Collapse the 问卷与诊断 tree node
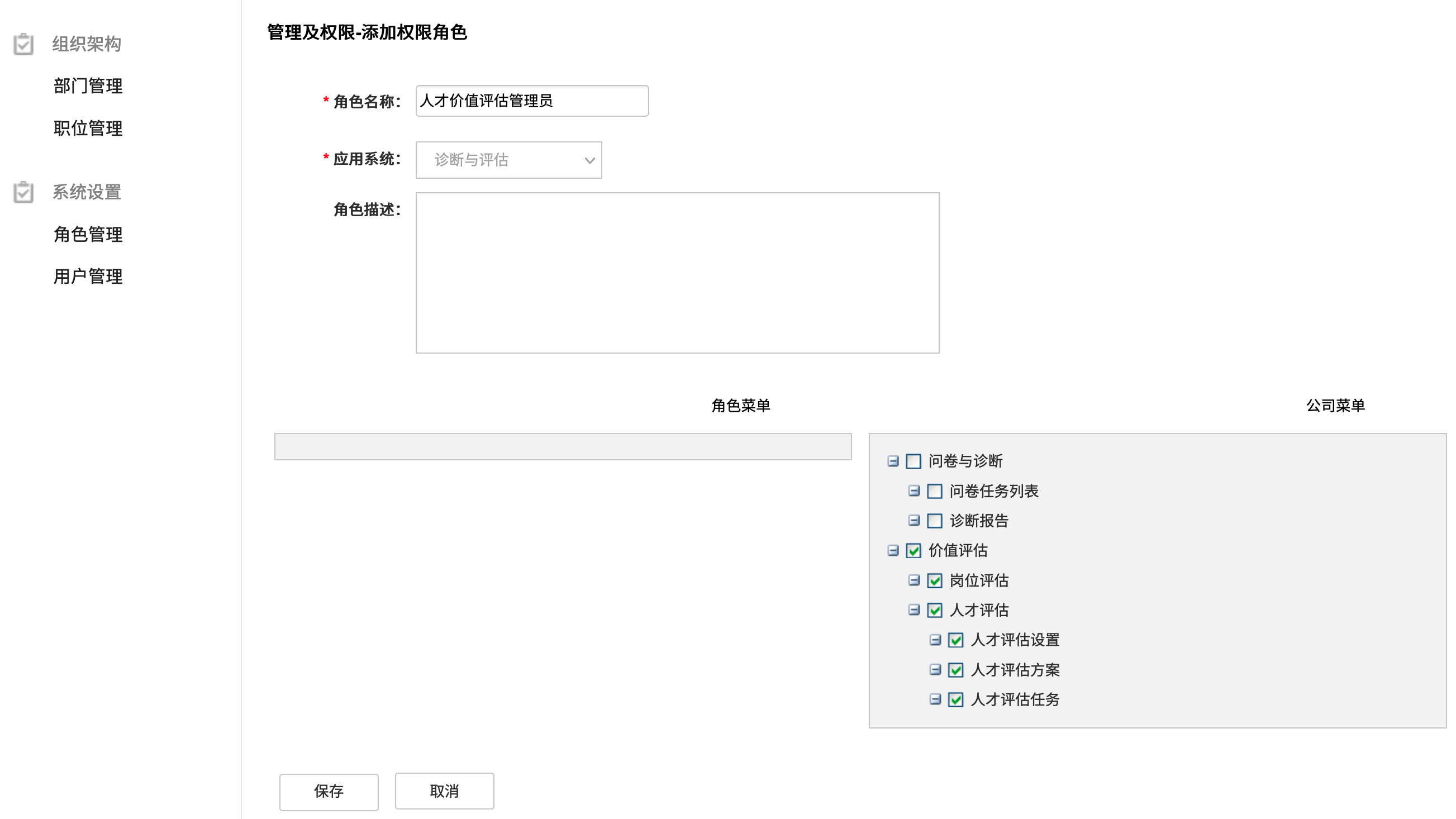 click(893, 461)
